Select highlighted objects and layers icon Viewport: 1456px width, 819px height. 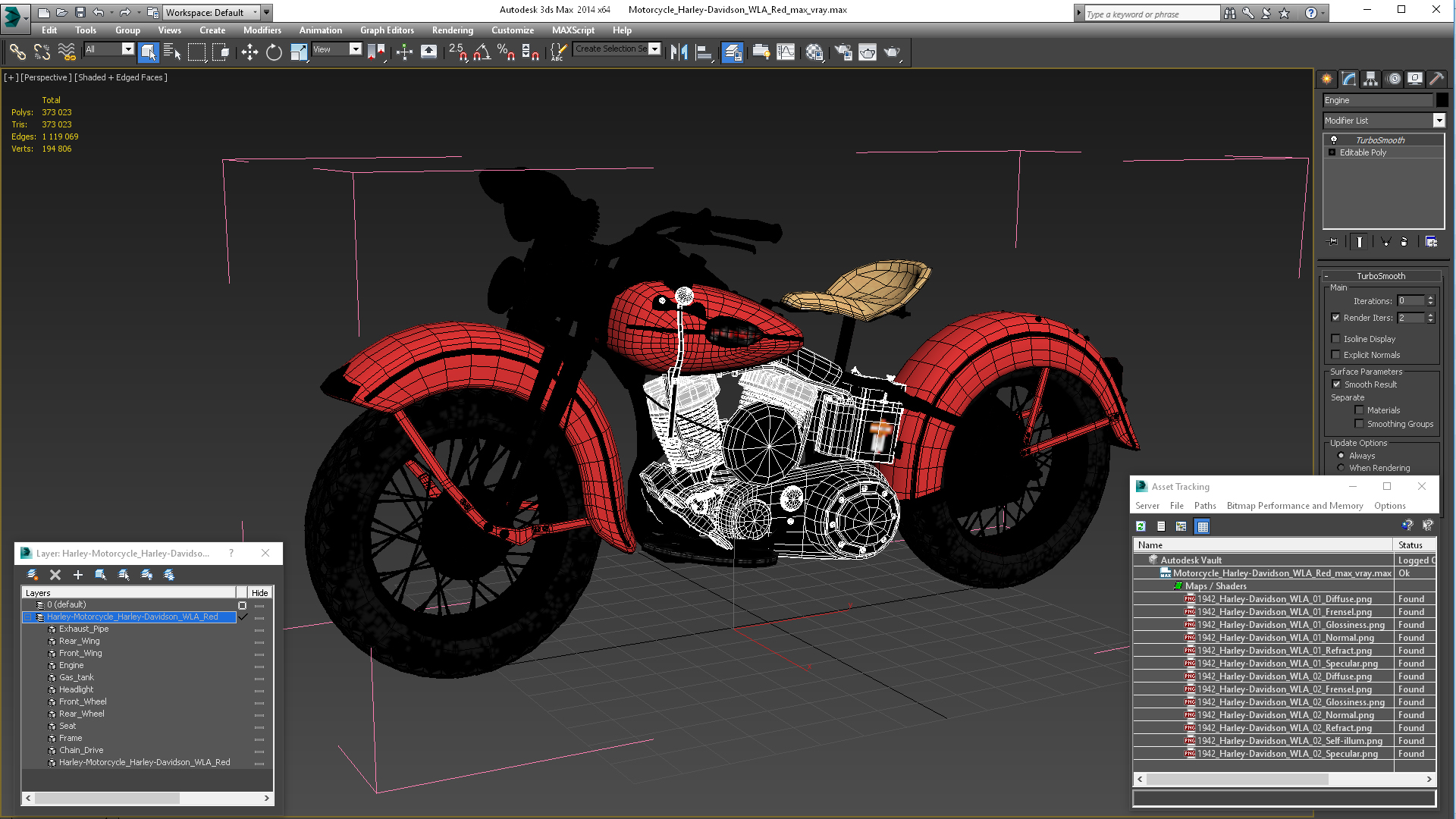(x=100, y=575)
